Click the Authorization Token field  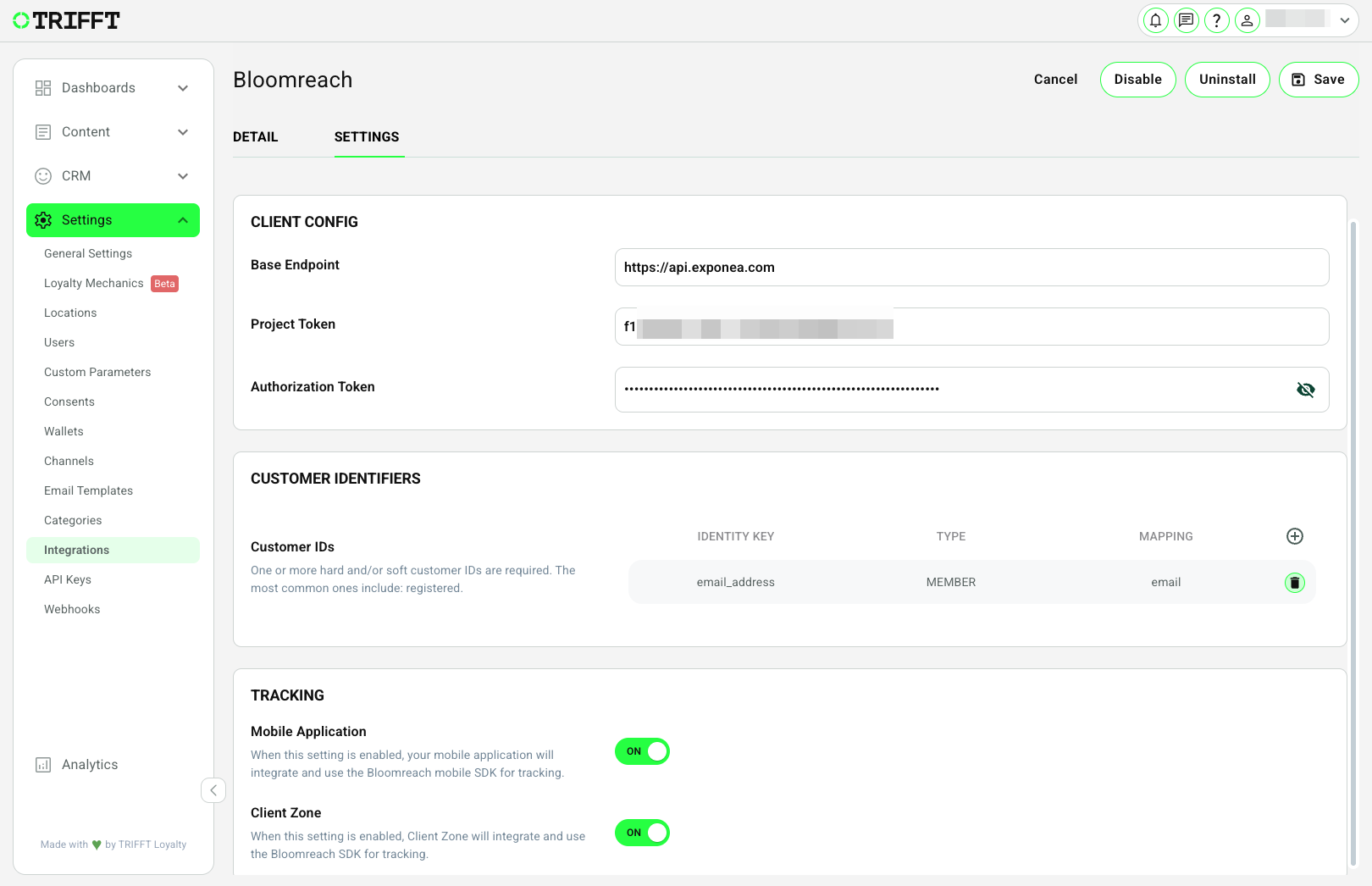pos(971,390)
